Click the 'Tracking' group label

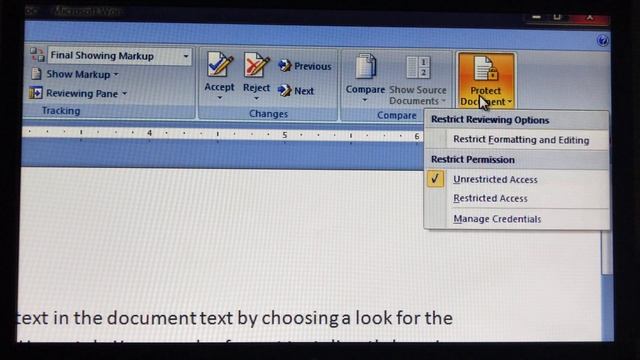(61, 111)
